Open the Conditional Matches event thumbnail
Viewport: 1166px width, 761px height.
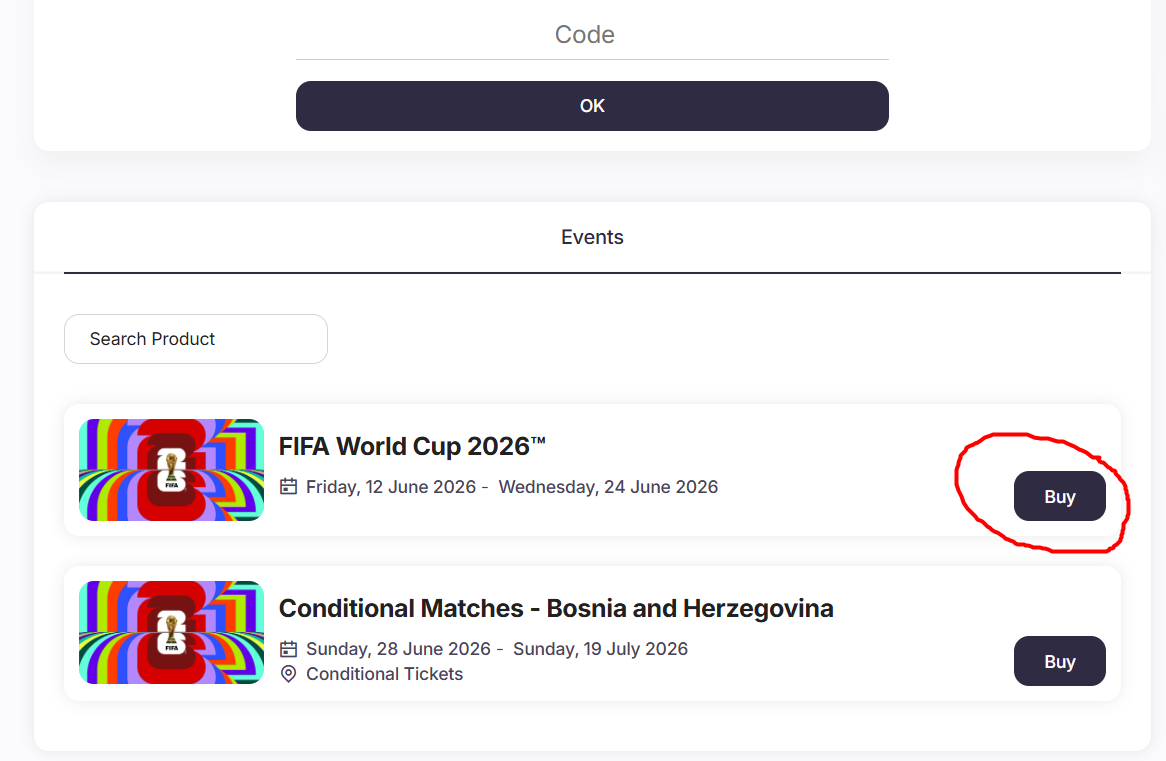pos(171,632)
